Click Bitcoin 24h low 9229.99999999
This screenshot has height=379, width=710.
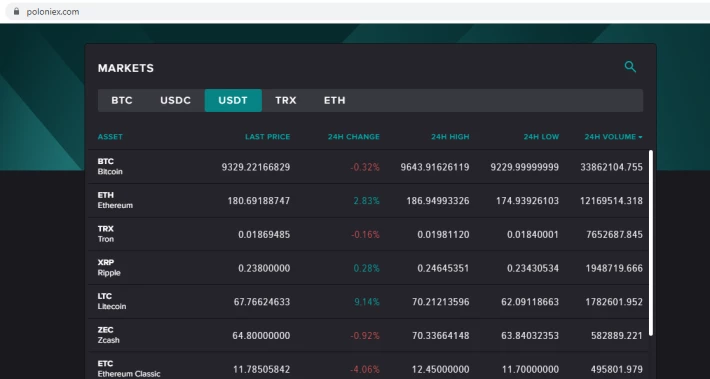pyautogui.click(x=525, y=167)
